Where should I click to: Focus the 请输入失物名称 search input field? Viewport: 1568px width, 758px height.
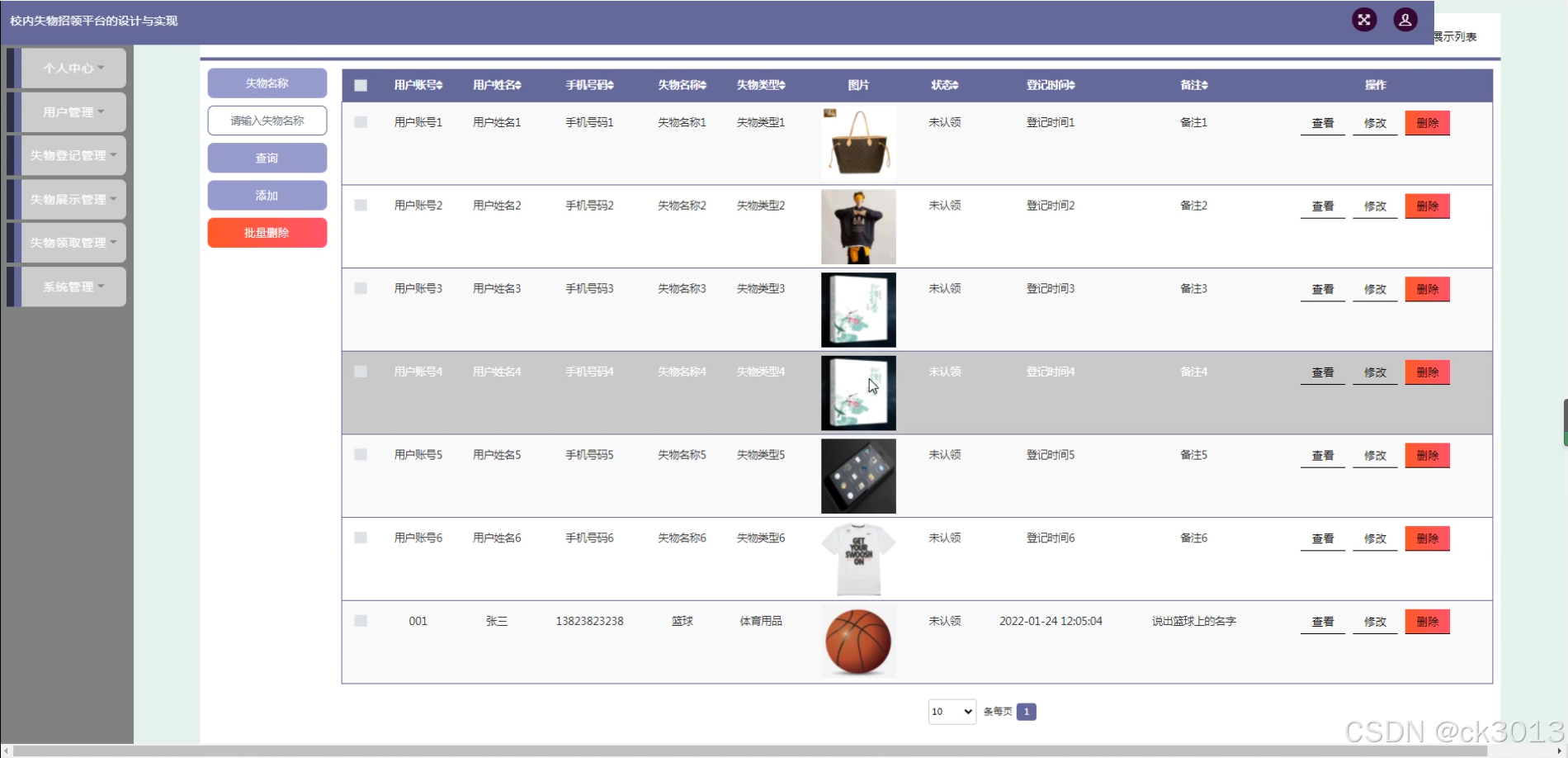[x=267, y=121]
